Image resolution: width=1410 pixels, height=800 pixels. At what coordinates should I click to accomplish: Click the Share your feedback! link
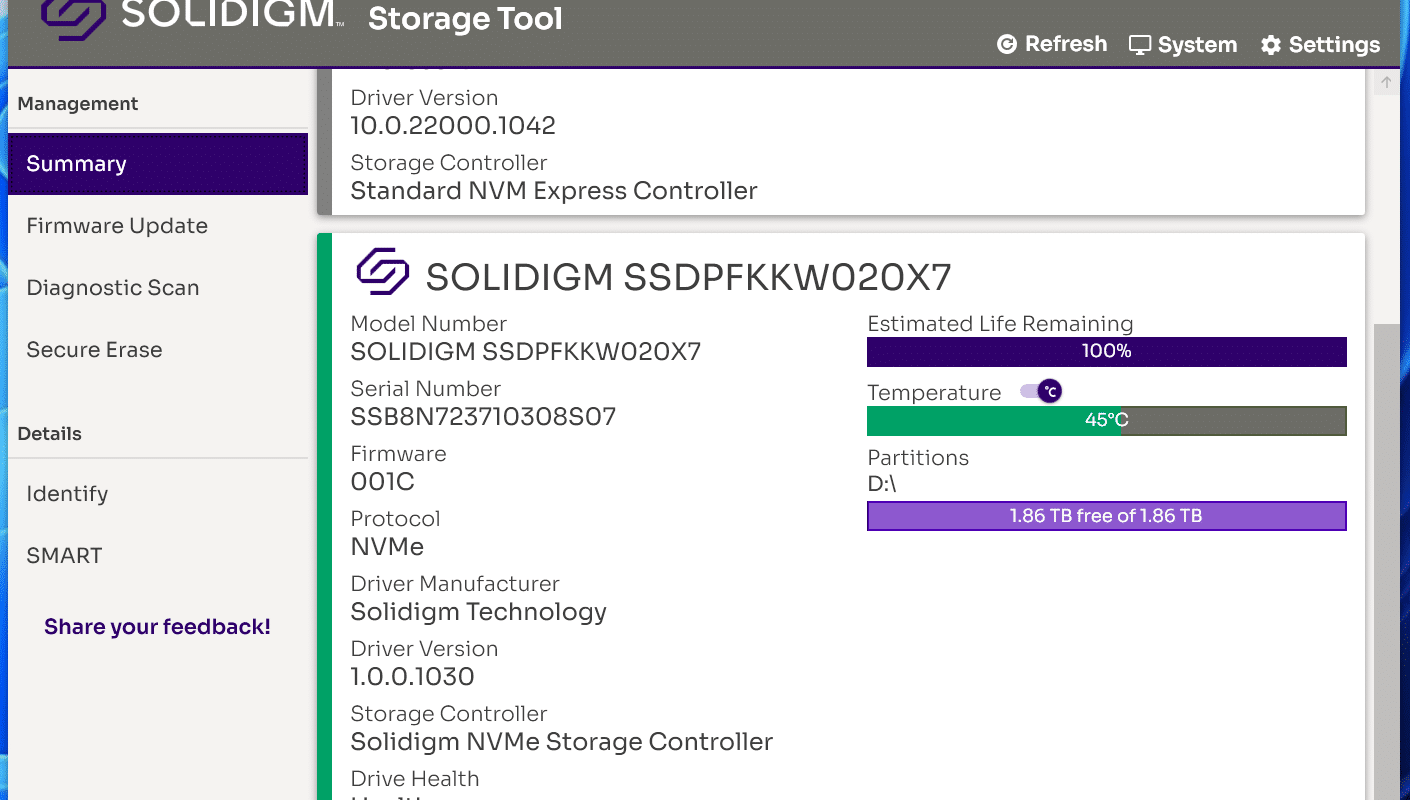(157, 627)
